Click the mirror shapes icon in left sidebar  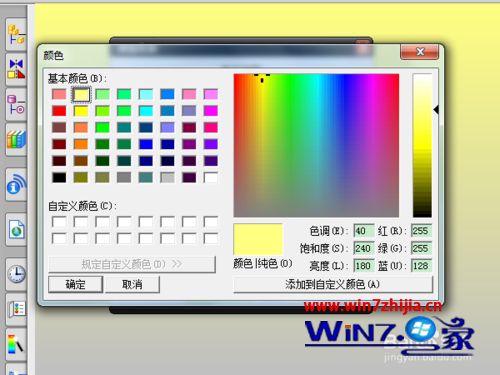[x=16, y=70]
